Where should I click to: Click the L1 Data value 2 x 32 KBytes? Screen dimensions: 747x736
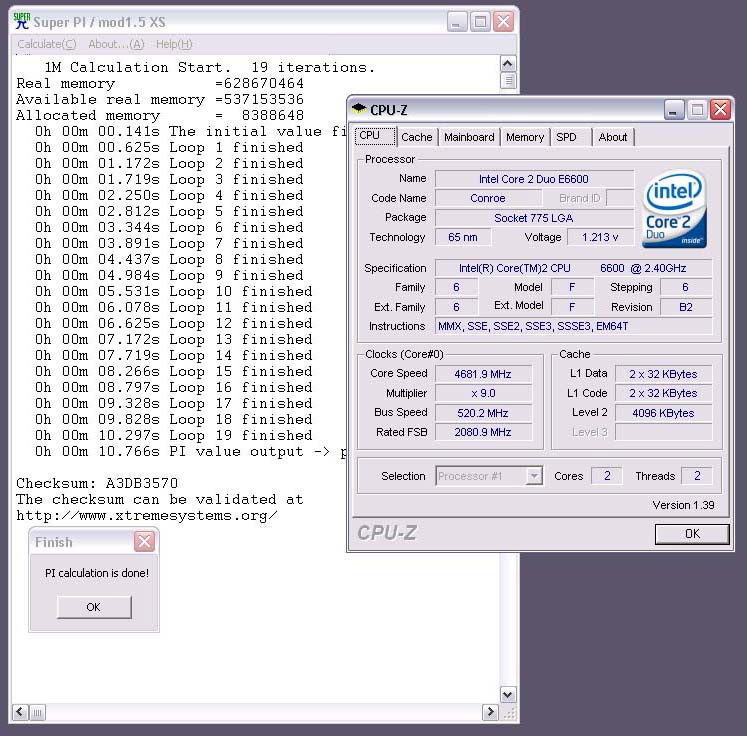coord(664,374)
